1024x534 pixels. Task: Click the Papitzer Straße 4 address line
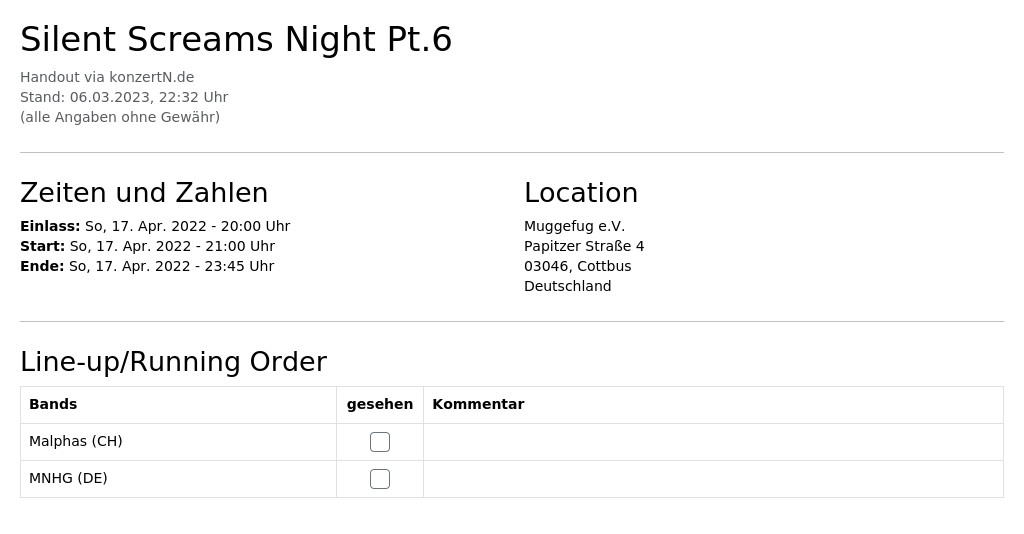tap(584, 246)
